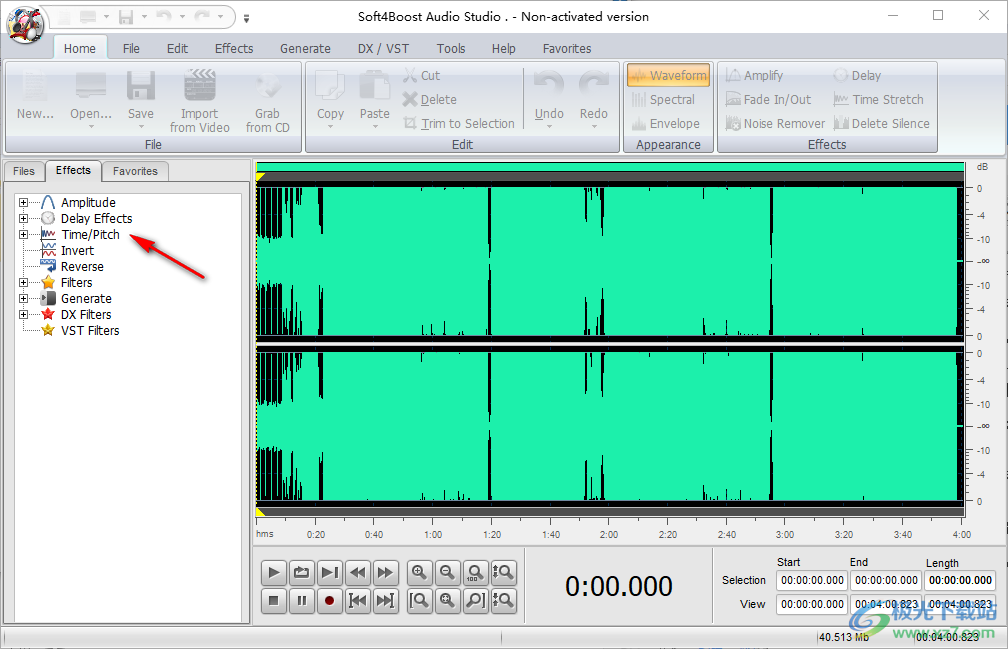Expand the Time/Pitch effects group
1008x649 pixels.
point(23,234)
